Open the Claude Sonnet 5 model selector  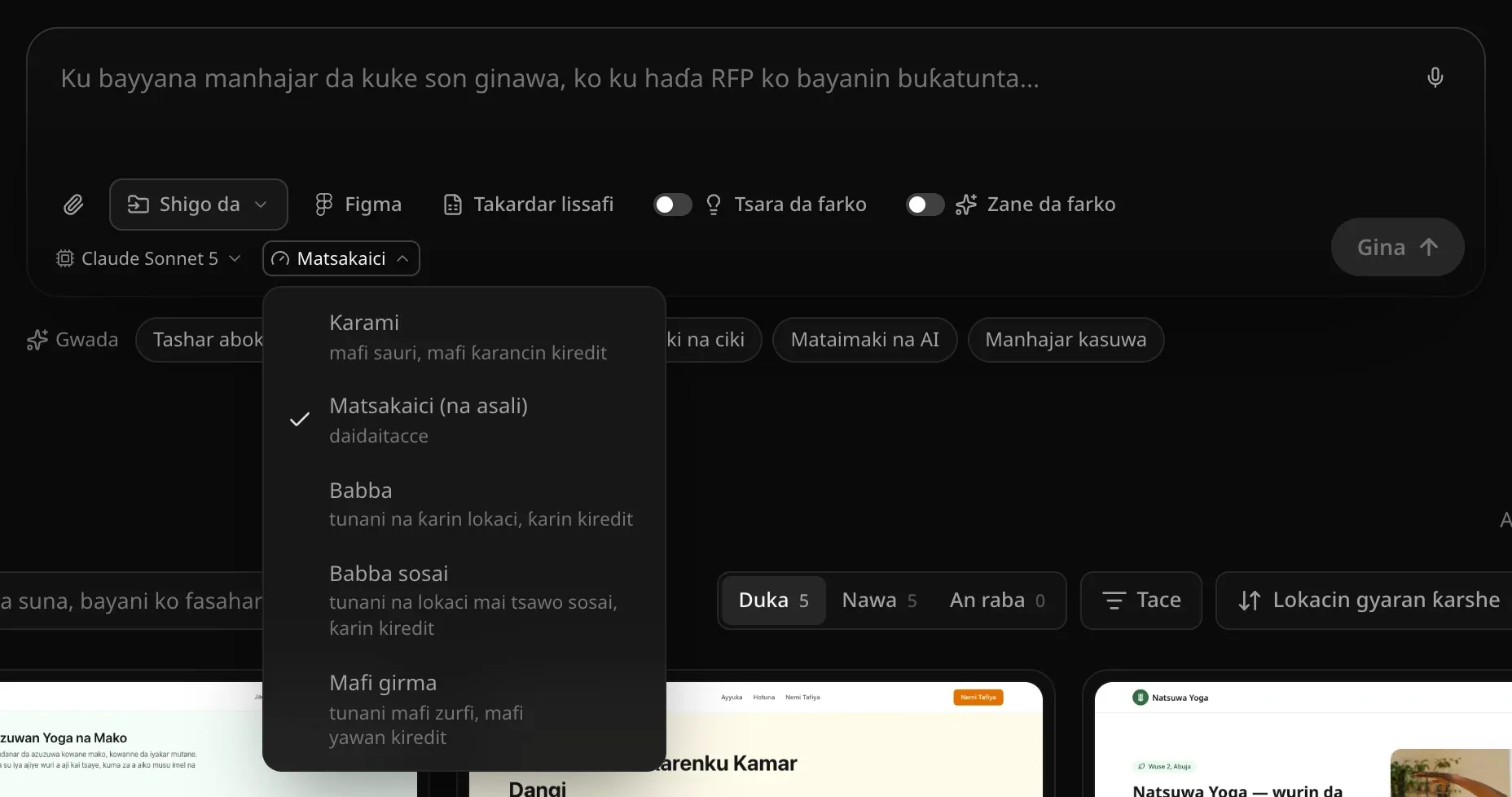148,258
